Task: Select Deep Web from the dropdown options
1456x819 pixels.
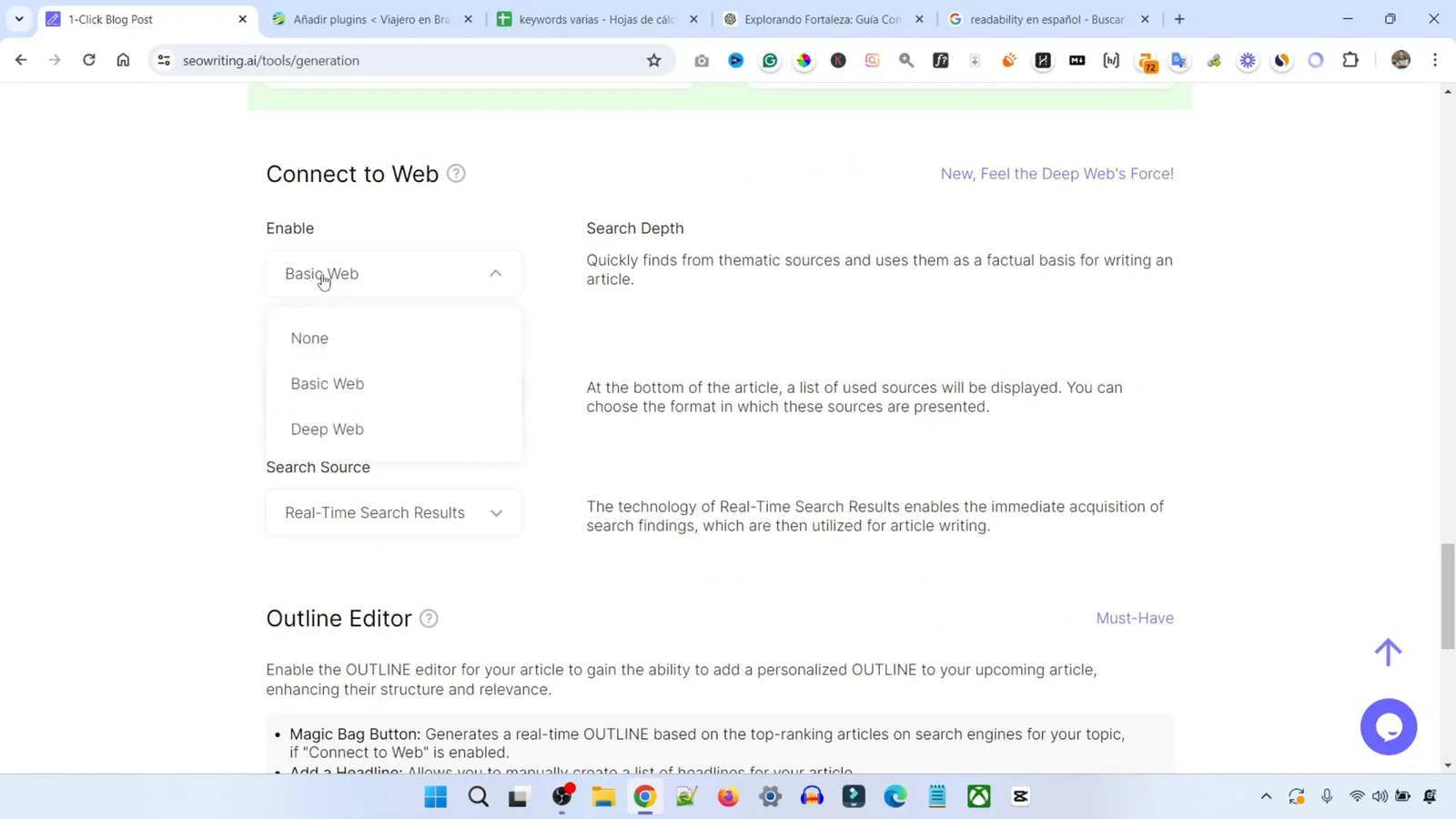Action: click(327, 429)
